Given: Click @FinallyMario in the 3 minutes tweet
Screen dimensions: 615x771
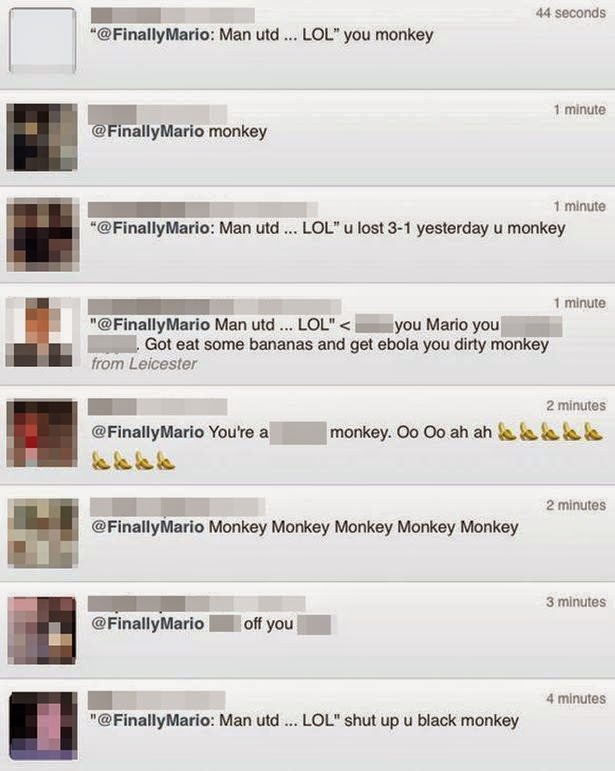Looking at the screenshot, I should click(147, 623).
